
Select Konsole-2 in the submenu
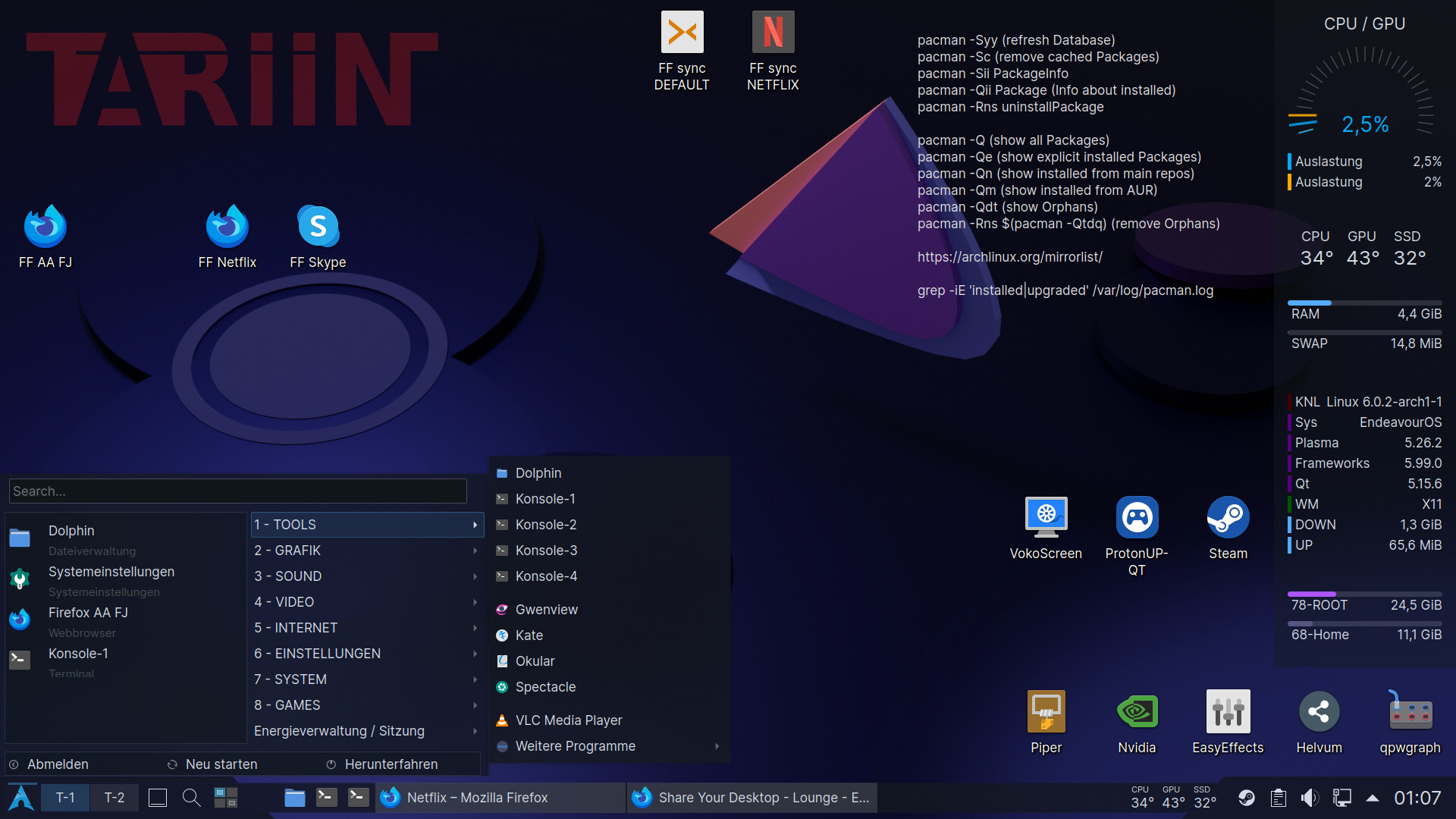tap(609, 525)
